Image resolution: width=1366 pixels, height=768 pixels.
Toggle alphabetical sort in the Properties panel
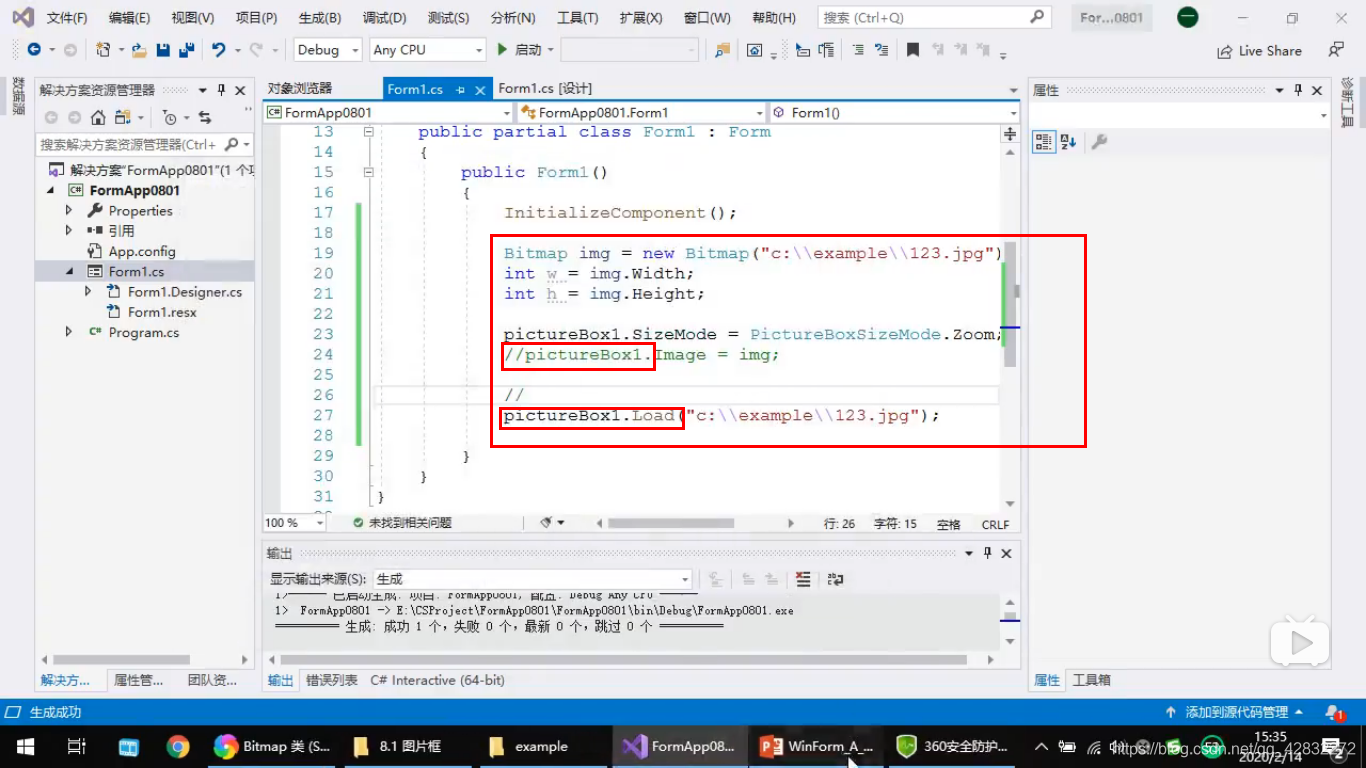pyautogui.click(x=1067, y=142)
